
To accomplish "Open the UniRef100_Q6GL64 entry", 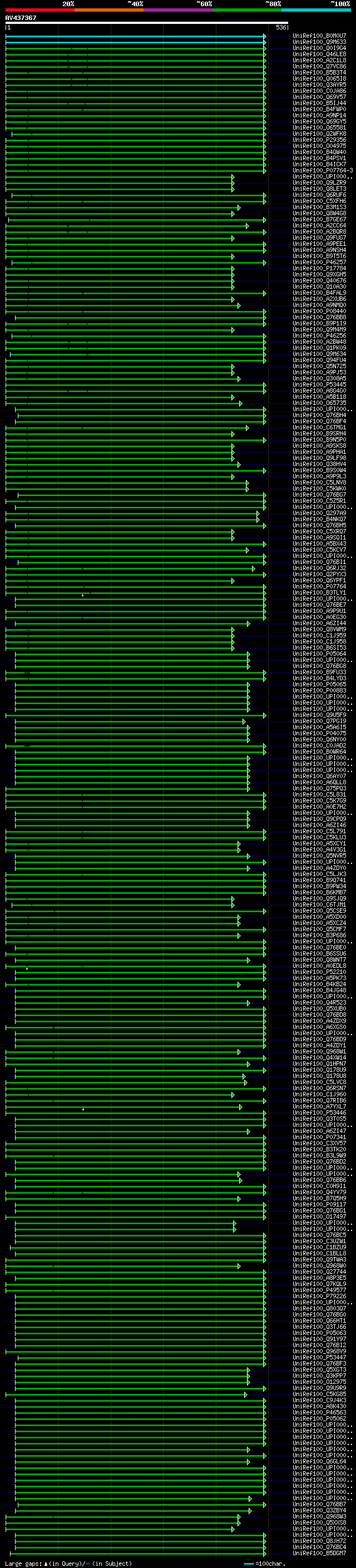I will [319, 1461].
